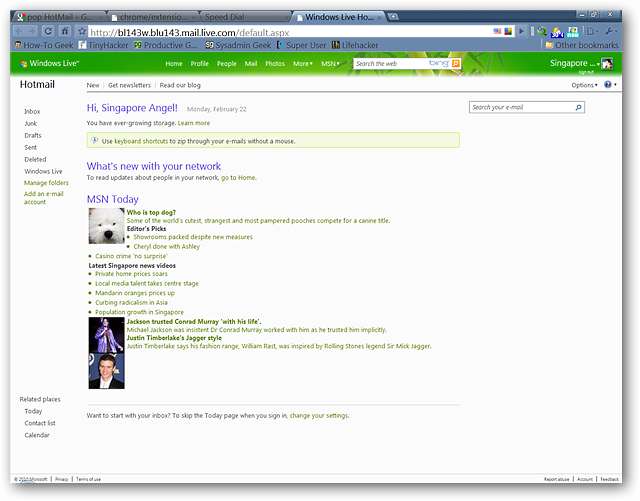Viewport: 640px width, 501px height.
Task: Open the keyboard shortcuts link
Action: tap(142, 141)
